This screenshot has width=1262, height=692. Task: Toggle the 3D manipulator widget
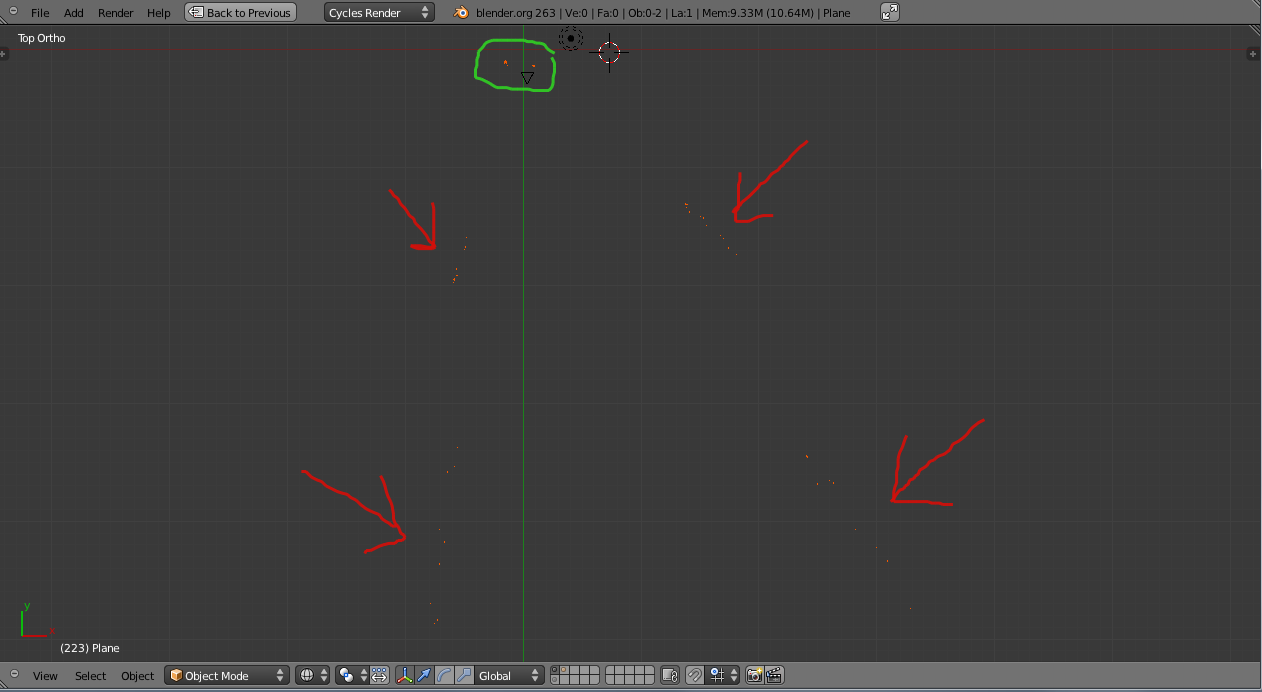tap(404, 675)
